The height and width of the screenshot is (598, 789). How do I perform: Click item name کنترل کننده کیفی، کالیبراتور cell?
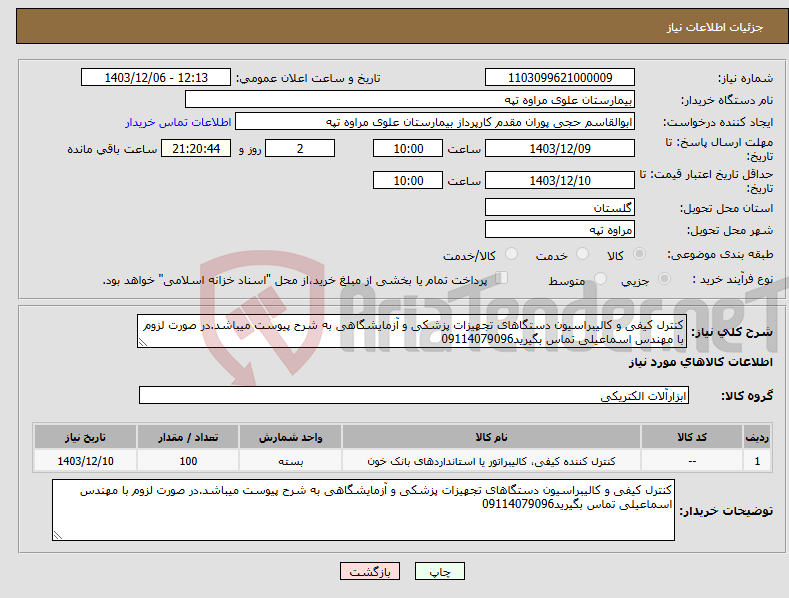[x=491, y=461]
